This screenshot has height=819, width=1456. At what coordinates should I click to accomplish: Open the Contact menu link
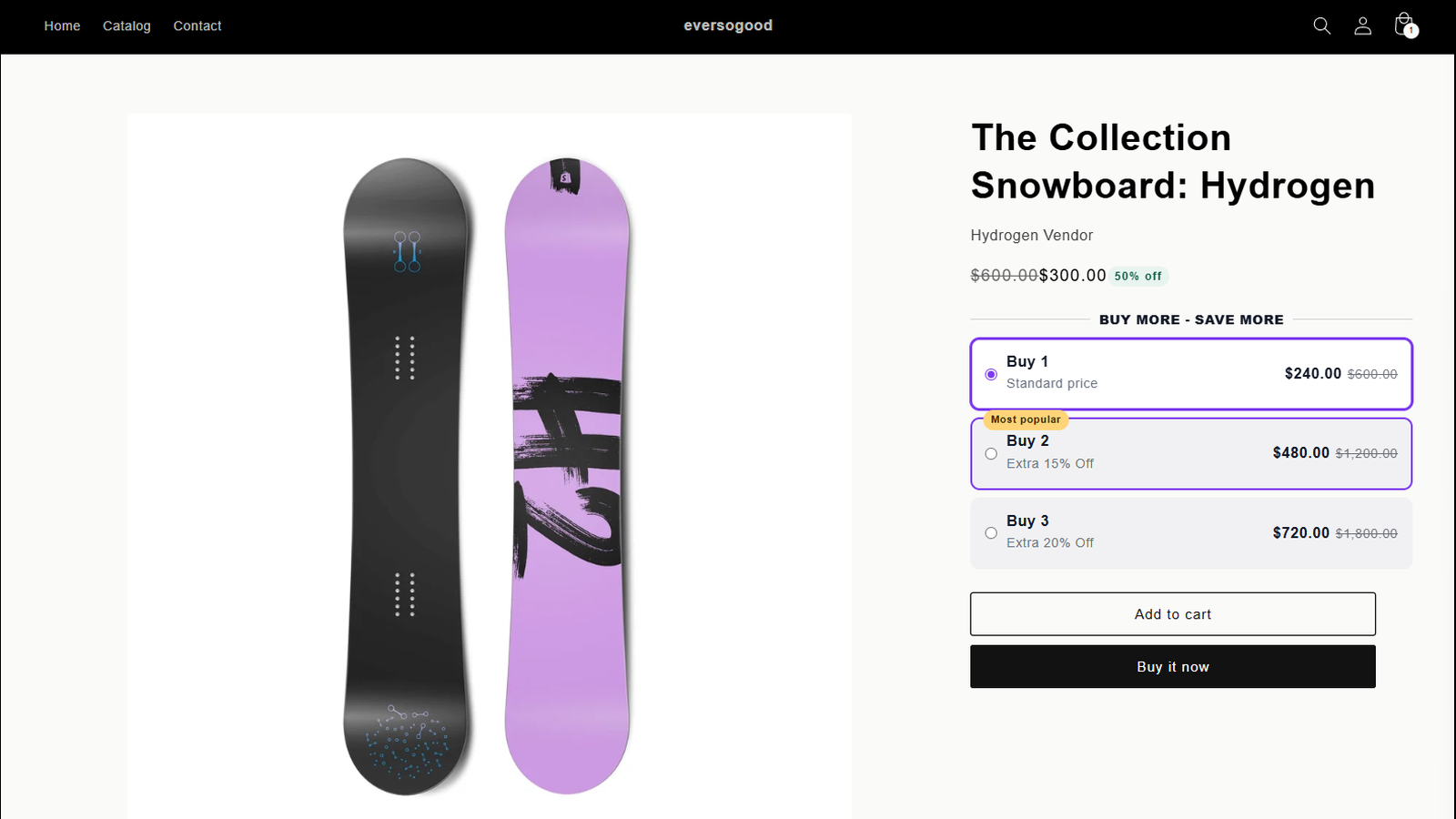click(197, 26)
